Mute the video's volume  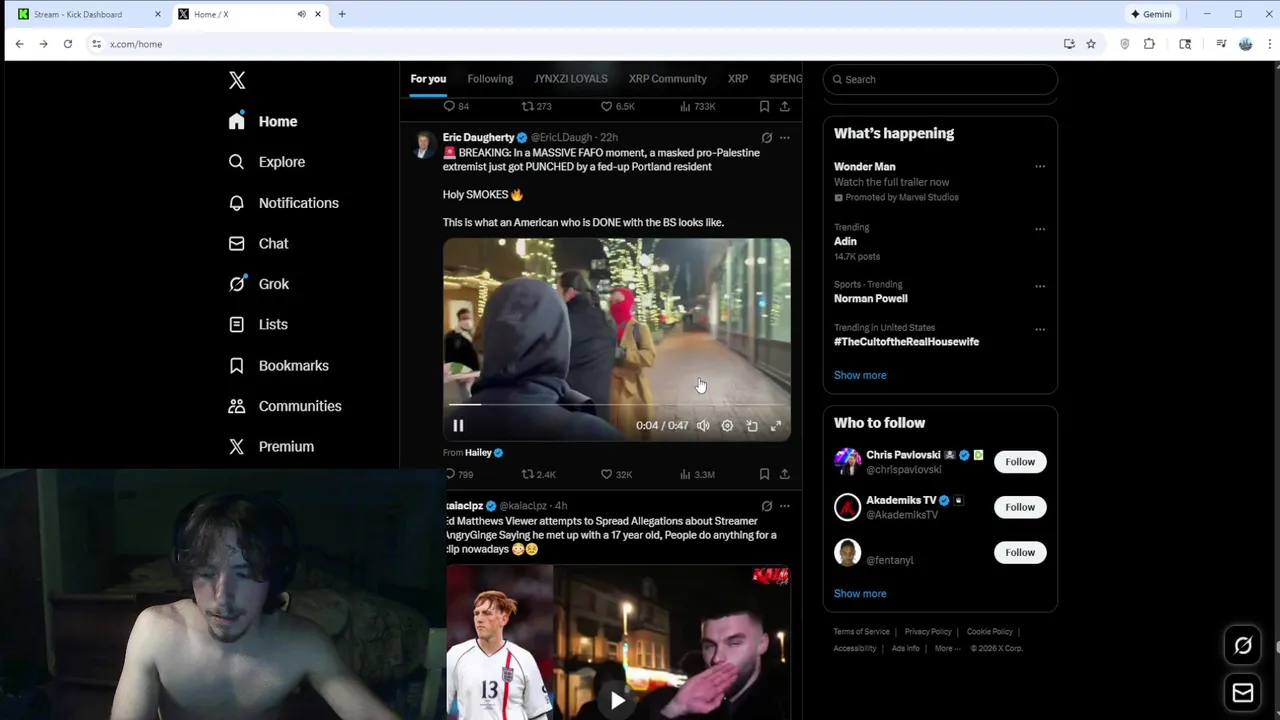703,425
